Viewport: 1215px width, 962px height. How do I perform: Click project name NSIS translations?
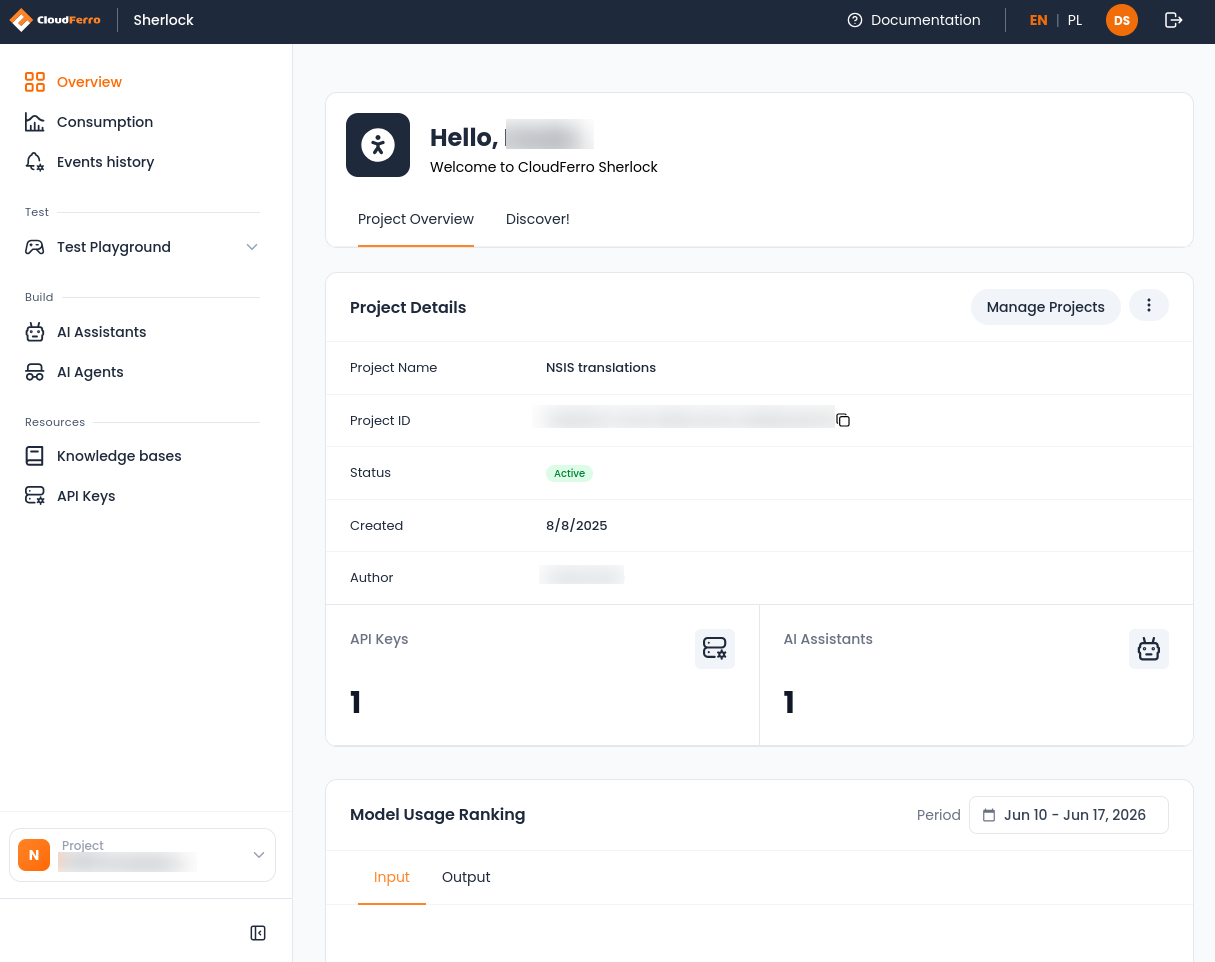601,368
